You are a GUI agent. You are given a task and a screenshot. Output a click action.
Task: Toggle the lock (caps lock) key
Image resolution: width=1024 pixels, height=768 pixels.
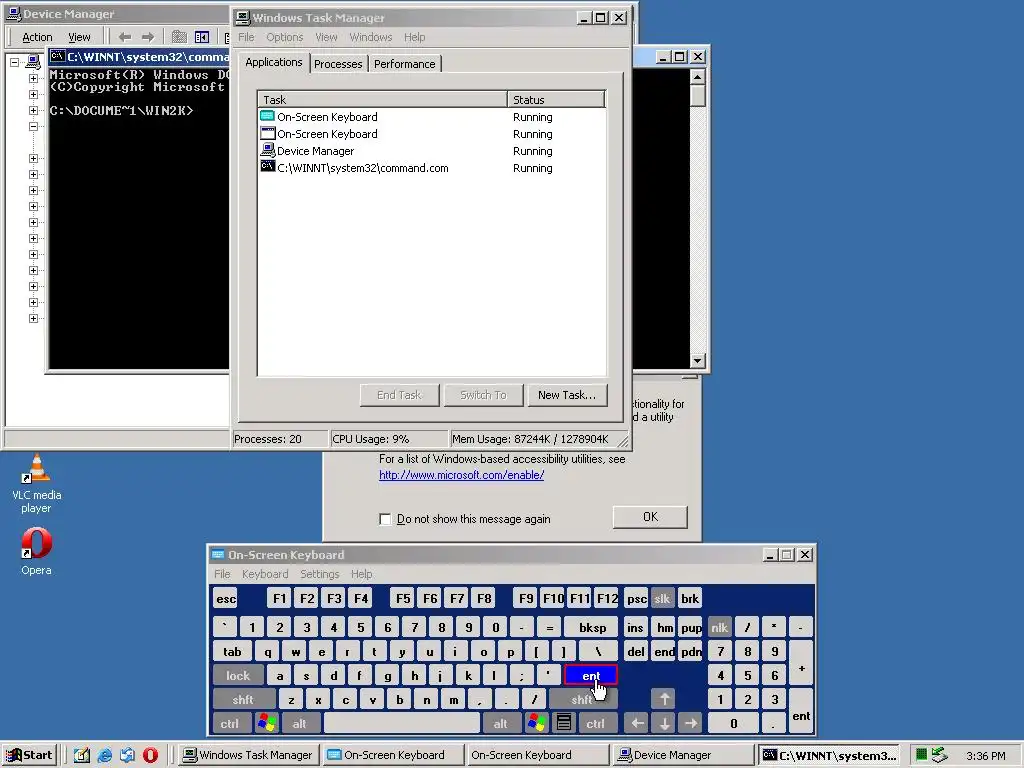pos(238,675)
